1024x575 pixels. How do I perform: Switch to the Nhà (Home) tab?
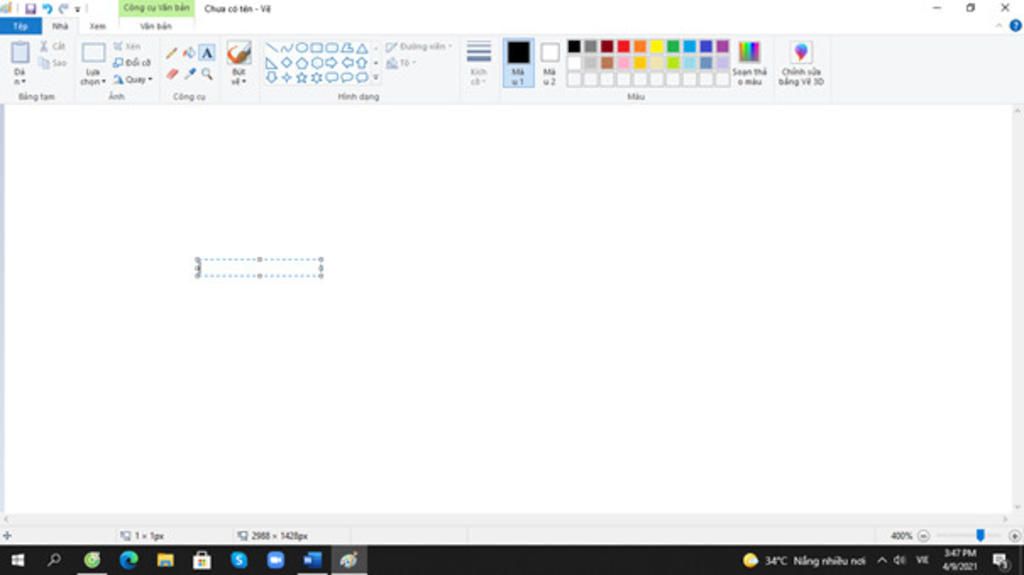tap(60, 26)
